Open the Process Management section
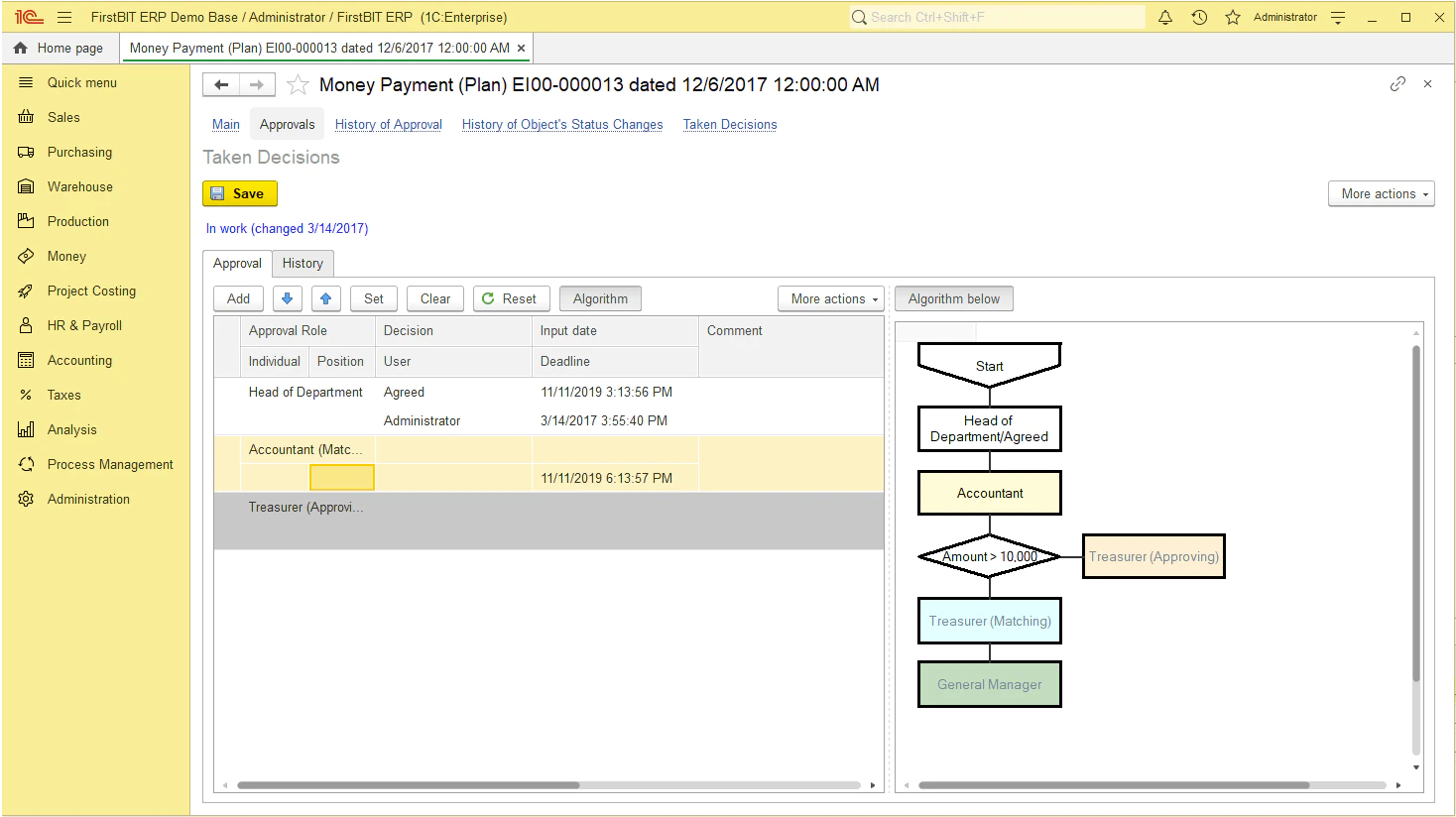This screenshot has width=1456, height=817. [x=110, y=464]
